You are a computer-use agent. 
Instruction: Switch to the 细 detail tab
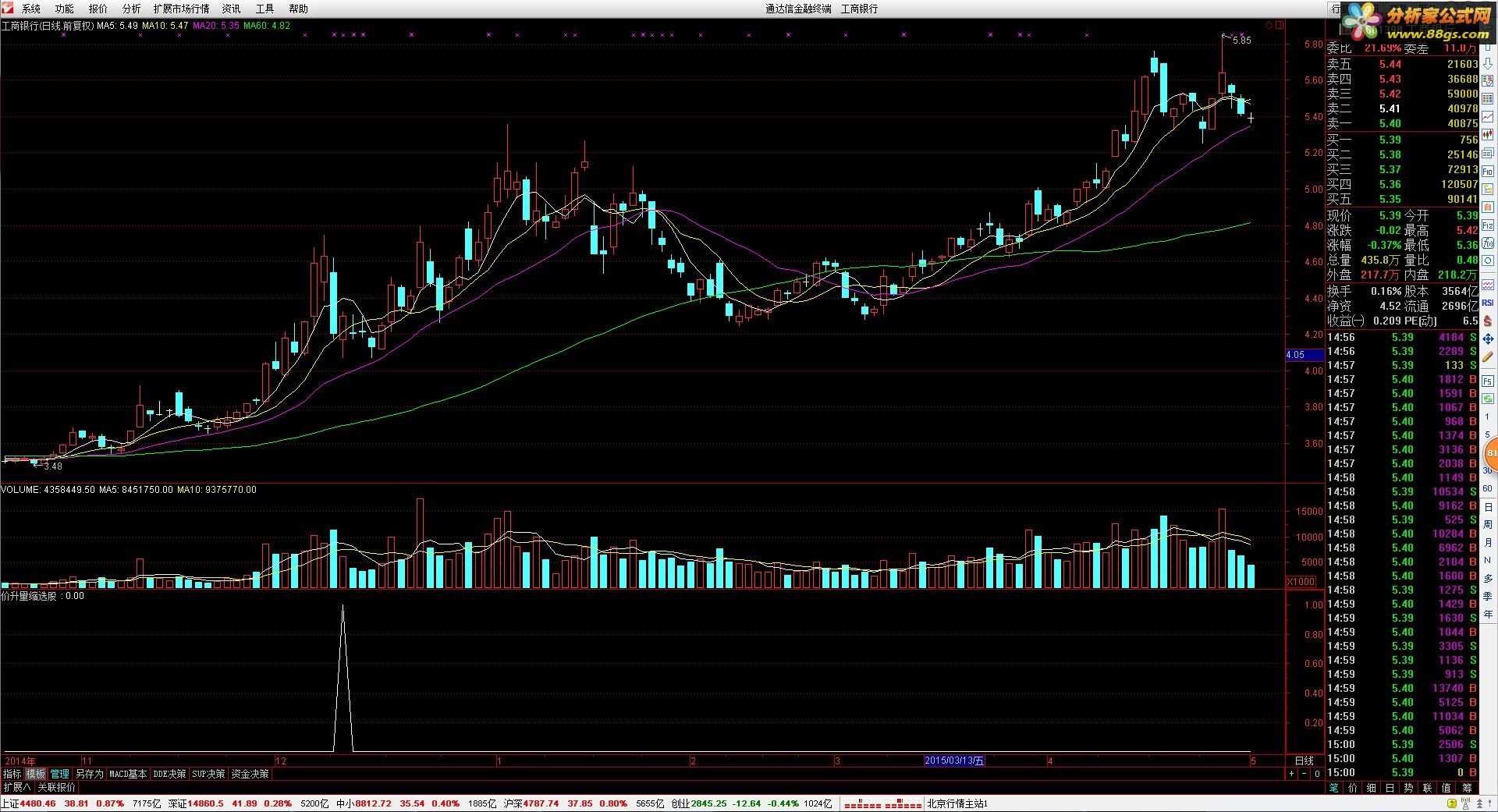[1372, 788]
